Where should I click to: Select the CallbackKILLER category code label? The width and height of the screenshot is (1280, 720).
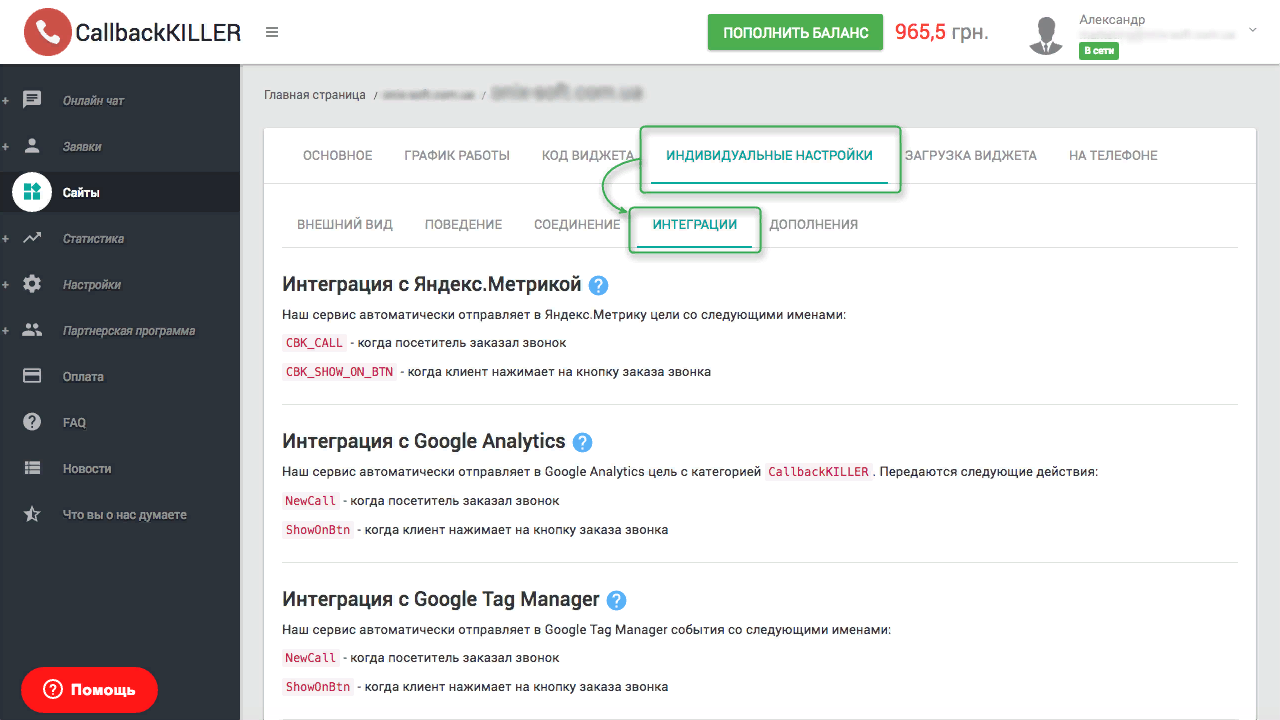coord(819,472)
